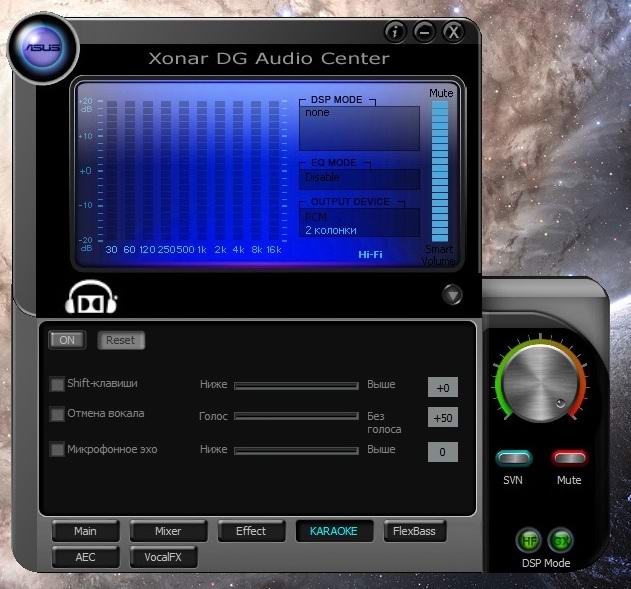Collapse panel with the down arrow button

coord(453,294)
